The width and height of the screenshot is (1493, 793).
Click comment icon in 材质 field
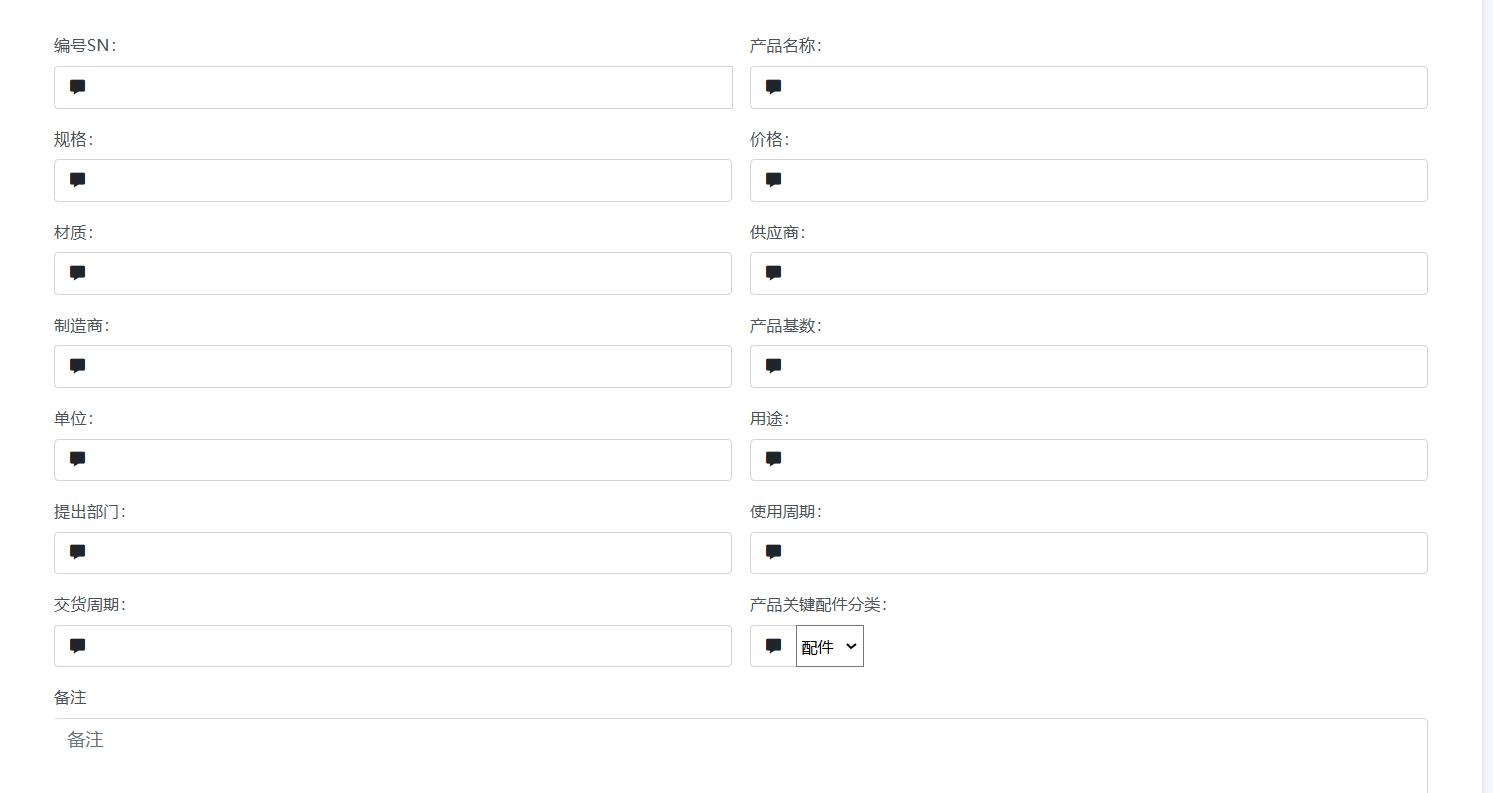click(x=78, y=273)
